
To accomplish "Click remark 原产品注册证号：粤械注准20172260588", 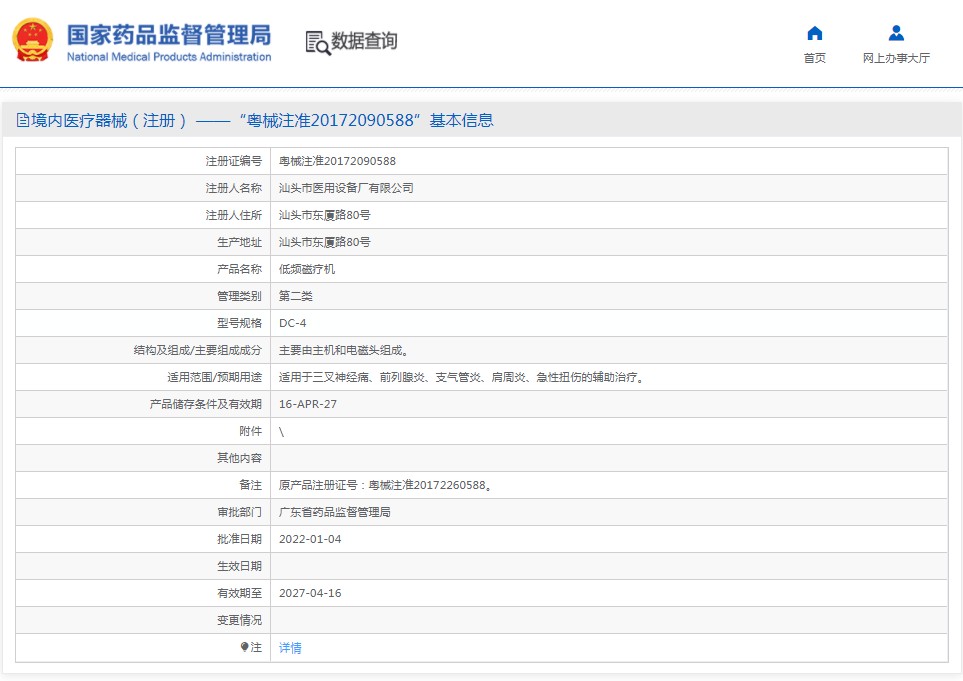I will [x=385, y=485].
